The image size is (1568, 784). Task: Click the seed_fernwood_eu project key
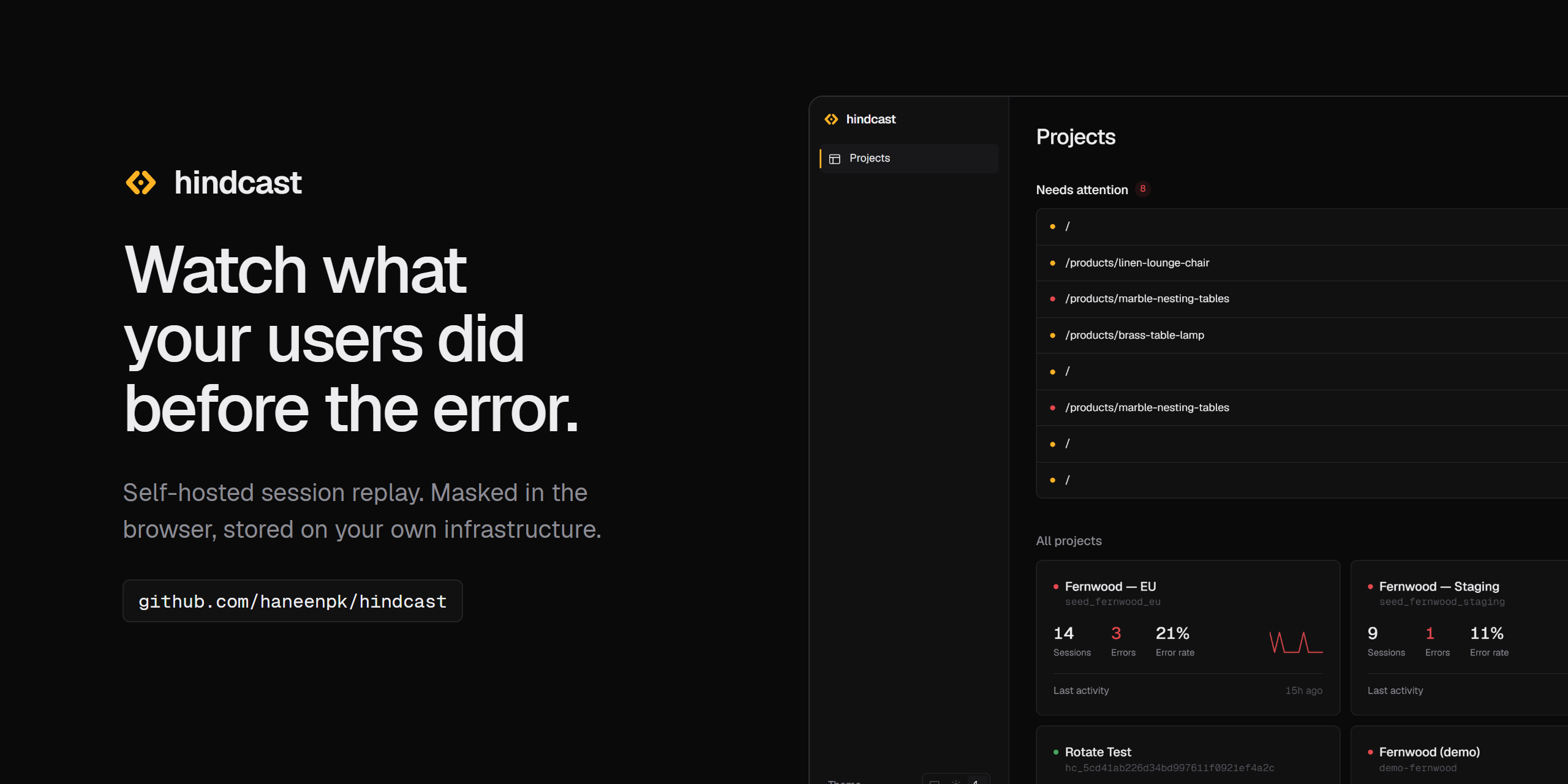[1112, 602]
